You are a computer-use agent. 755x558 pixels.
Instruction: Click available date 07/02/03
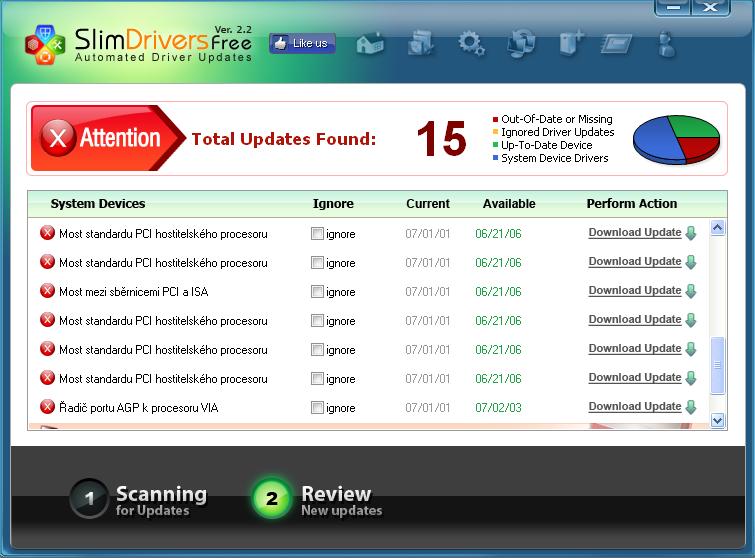498,408
